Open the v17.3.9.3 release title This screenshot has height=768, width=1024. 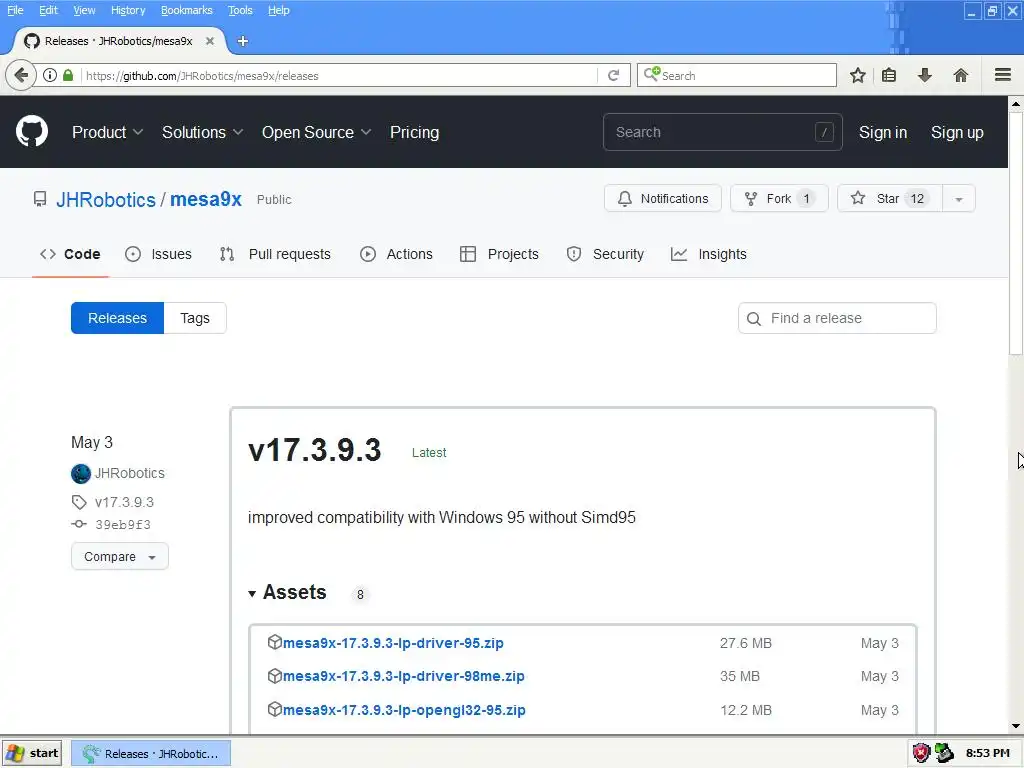point(315,450)
